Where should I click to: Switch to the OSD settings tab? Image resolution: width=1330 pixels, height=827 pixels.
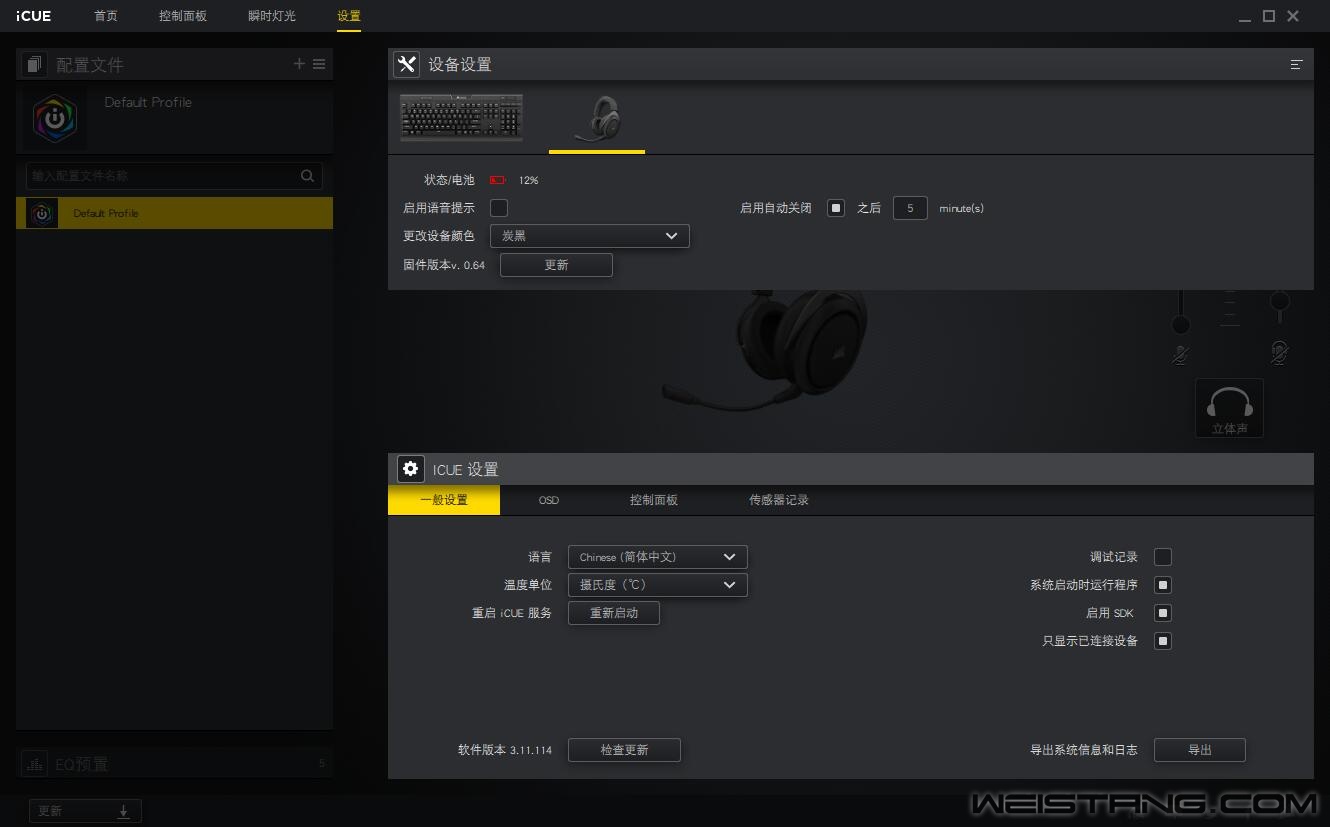549,500
